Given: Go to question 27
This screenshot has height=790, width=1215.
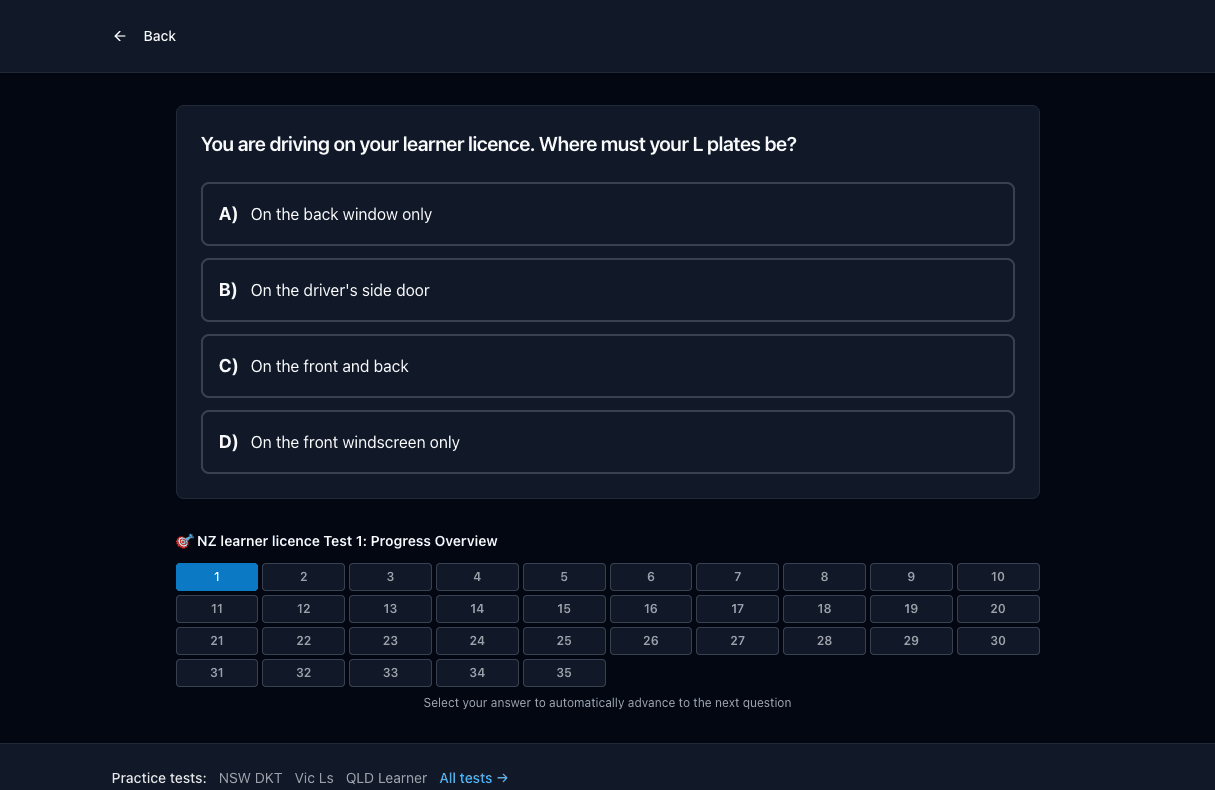Looking at the screenshot, I should (x=737, y=641).
